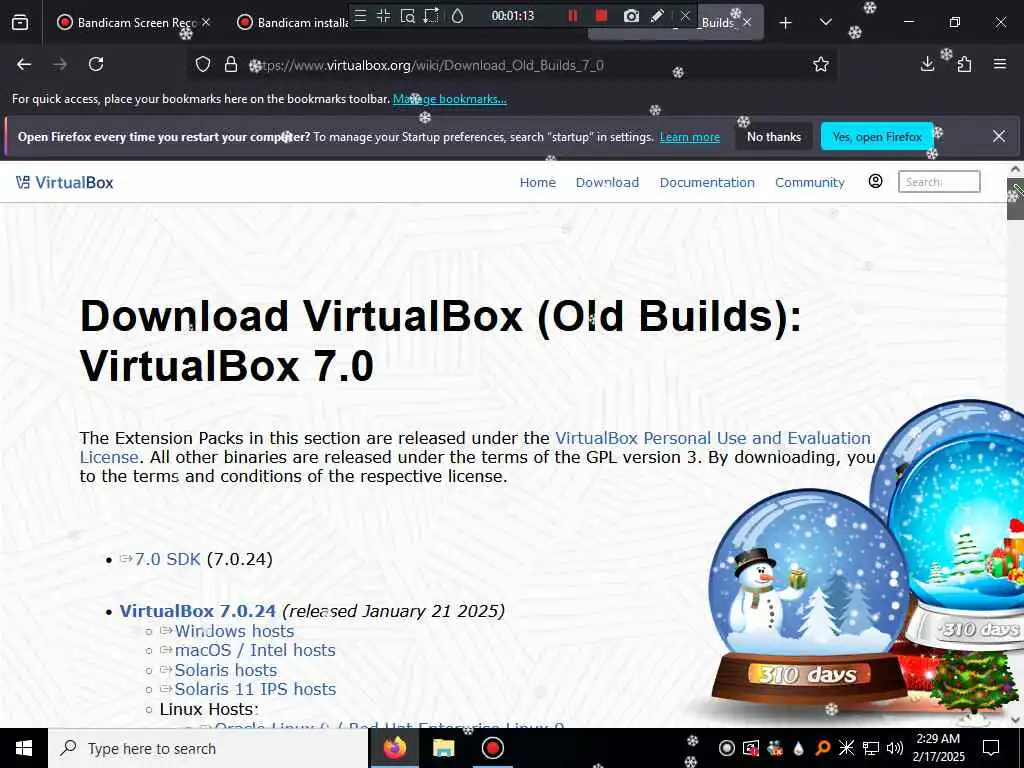Close the Bandicam recording toolbar
The width and height of the screenshot is (1024, 768).
684,16
